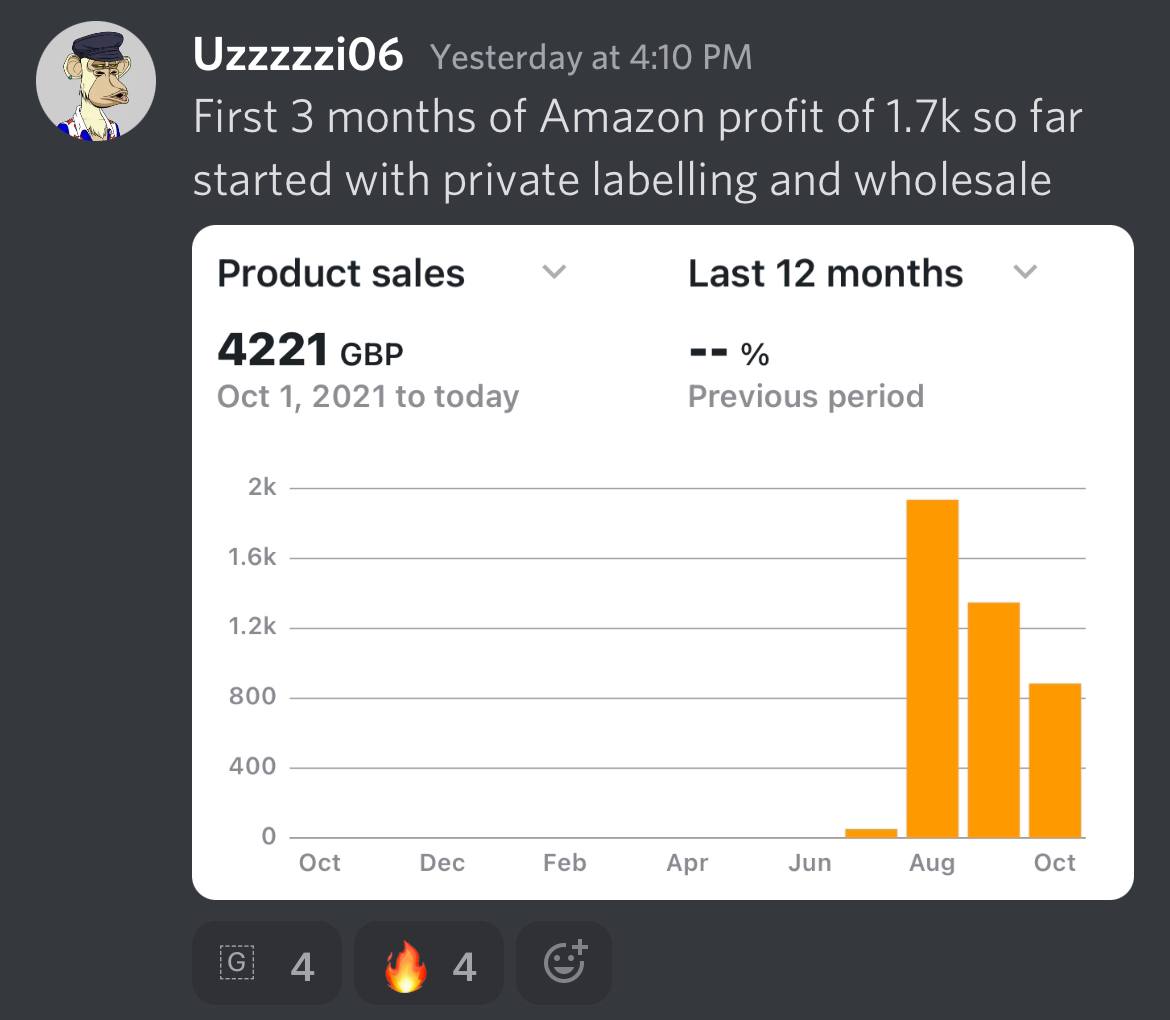1170x1020 pixels.
Task: Click the 4221 GBP total value
Action: (310, 349)
